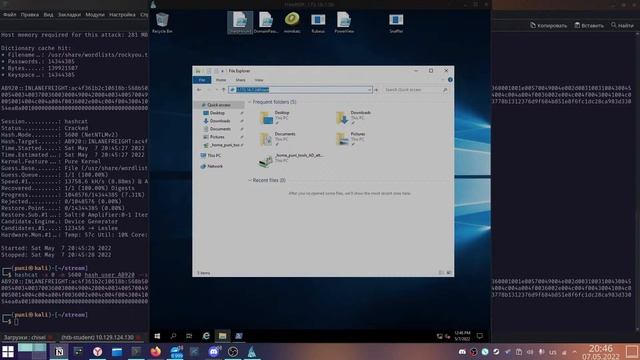The image size is (640, 360).
Task: Open the Downloads frequent folder tile
Action: tap(353, 117)
